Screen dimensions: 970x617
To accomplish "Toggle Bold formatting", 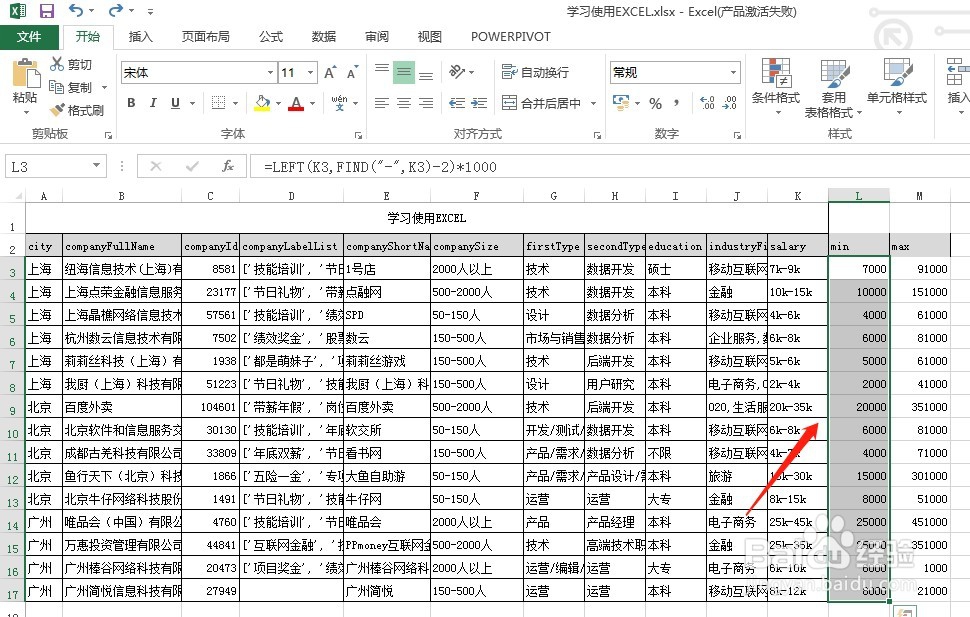I will coord(130,103).
